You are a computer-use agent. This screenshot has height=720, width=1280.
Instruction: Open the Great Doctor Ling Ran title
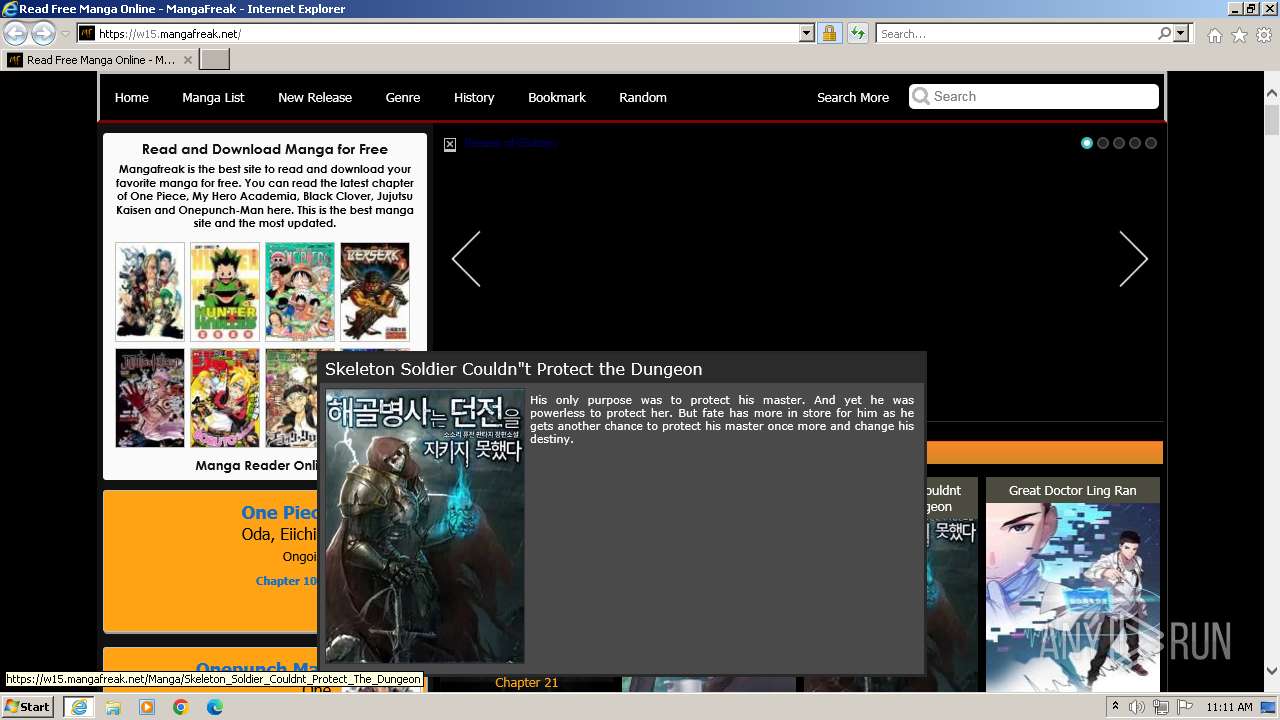pyautogui.click(x=1072, y=490)
